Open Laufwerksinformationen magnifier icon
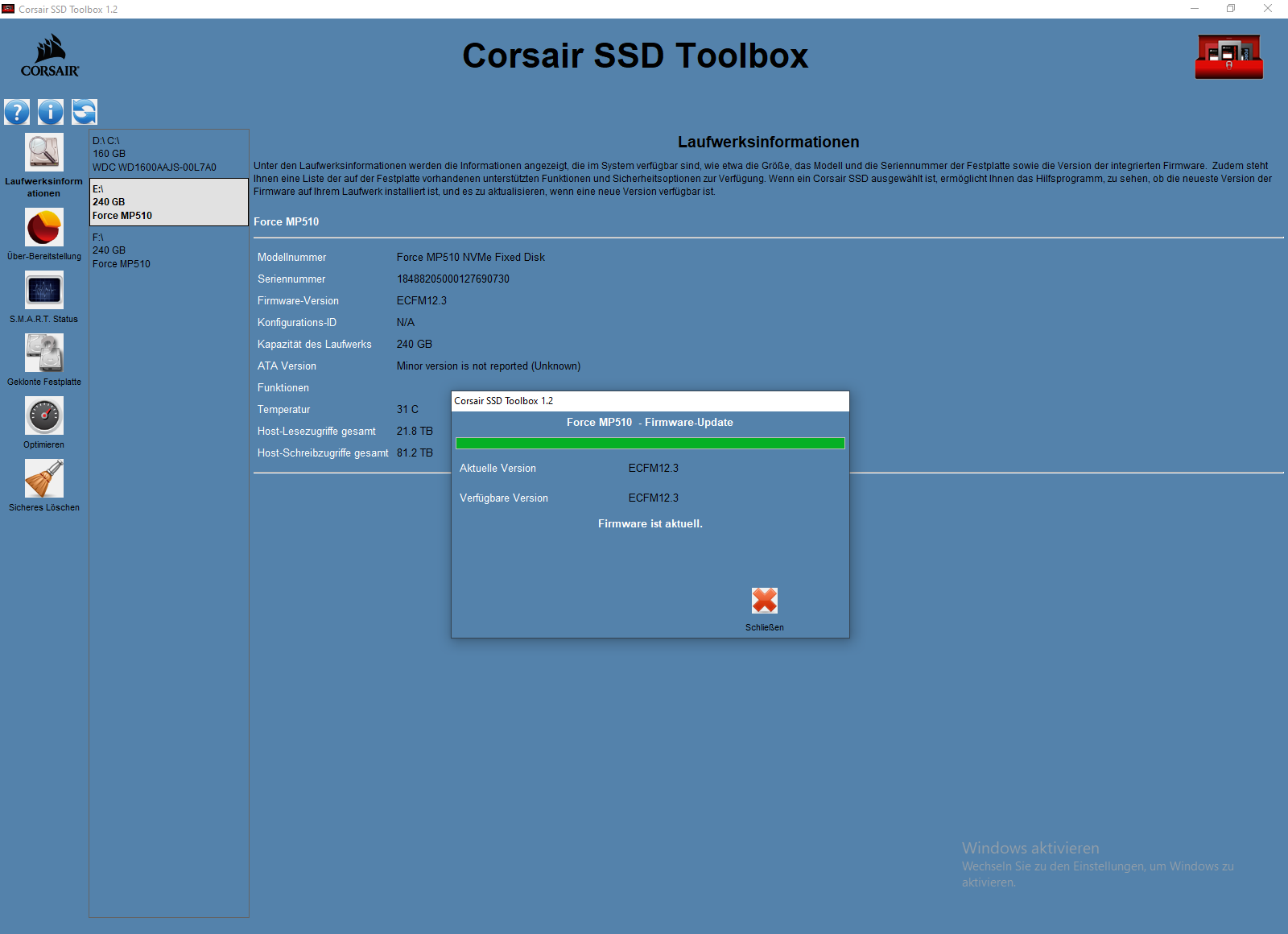The height and width of the screenshot is (934, 1288). pyautogui.click(x=44, y=152)
